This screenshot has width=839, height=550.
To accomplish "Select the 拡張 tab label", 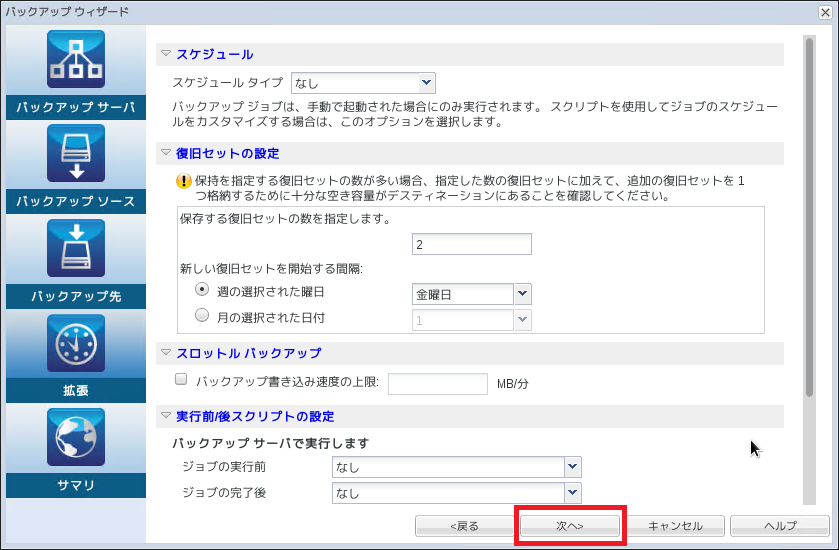I will [x=76, y=391].
